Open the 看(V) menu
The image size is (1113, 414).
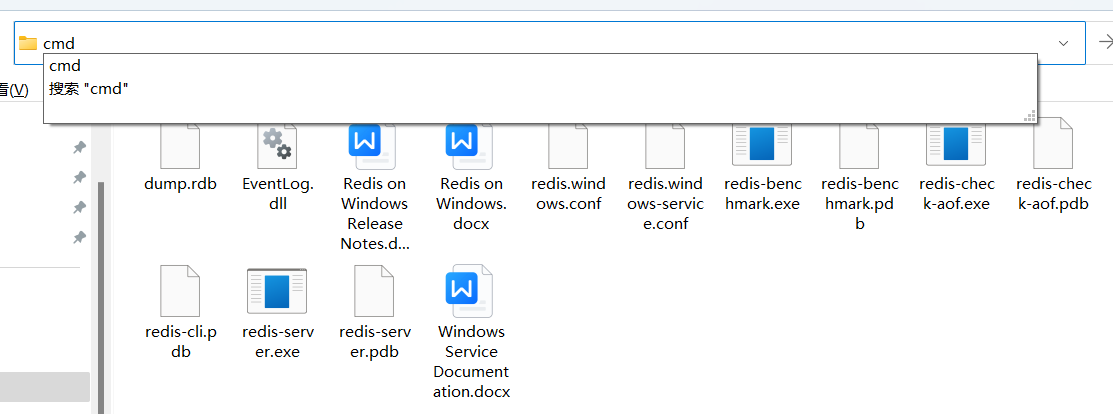coord(14,90)
